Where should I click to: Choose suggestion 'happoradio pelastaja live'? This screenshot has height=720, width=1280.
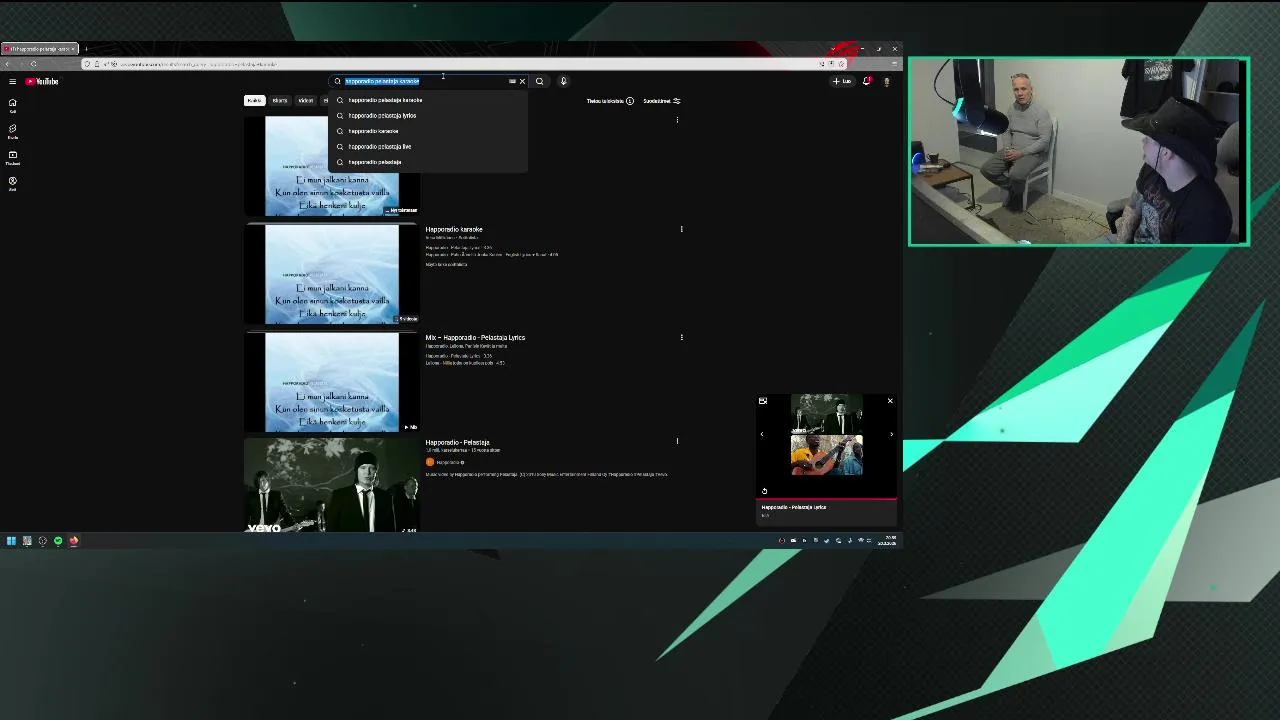[x=428, y=146]
